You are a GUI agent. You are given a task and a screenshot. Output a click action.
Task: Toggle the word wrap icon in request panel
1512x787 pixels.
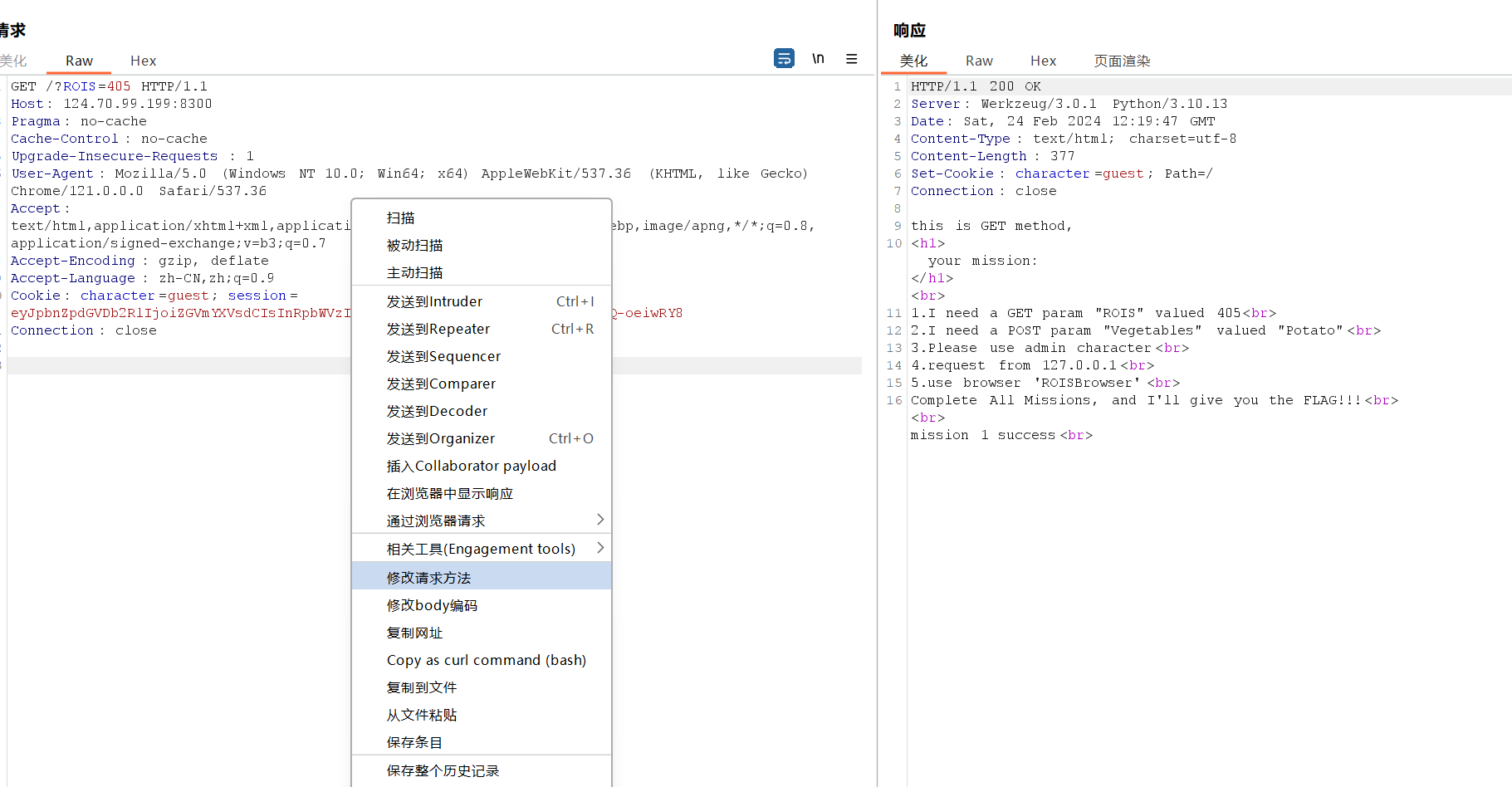pos(784,58)
